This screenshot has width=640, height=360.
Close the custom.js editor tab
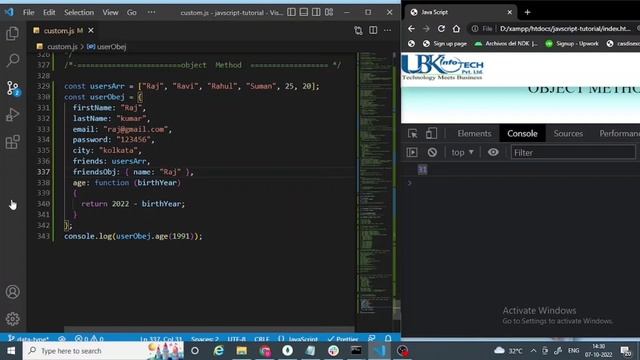[91, 31]
